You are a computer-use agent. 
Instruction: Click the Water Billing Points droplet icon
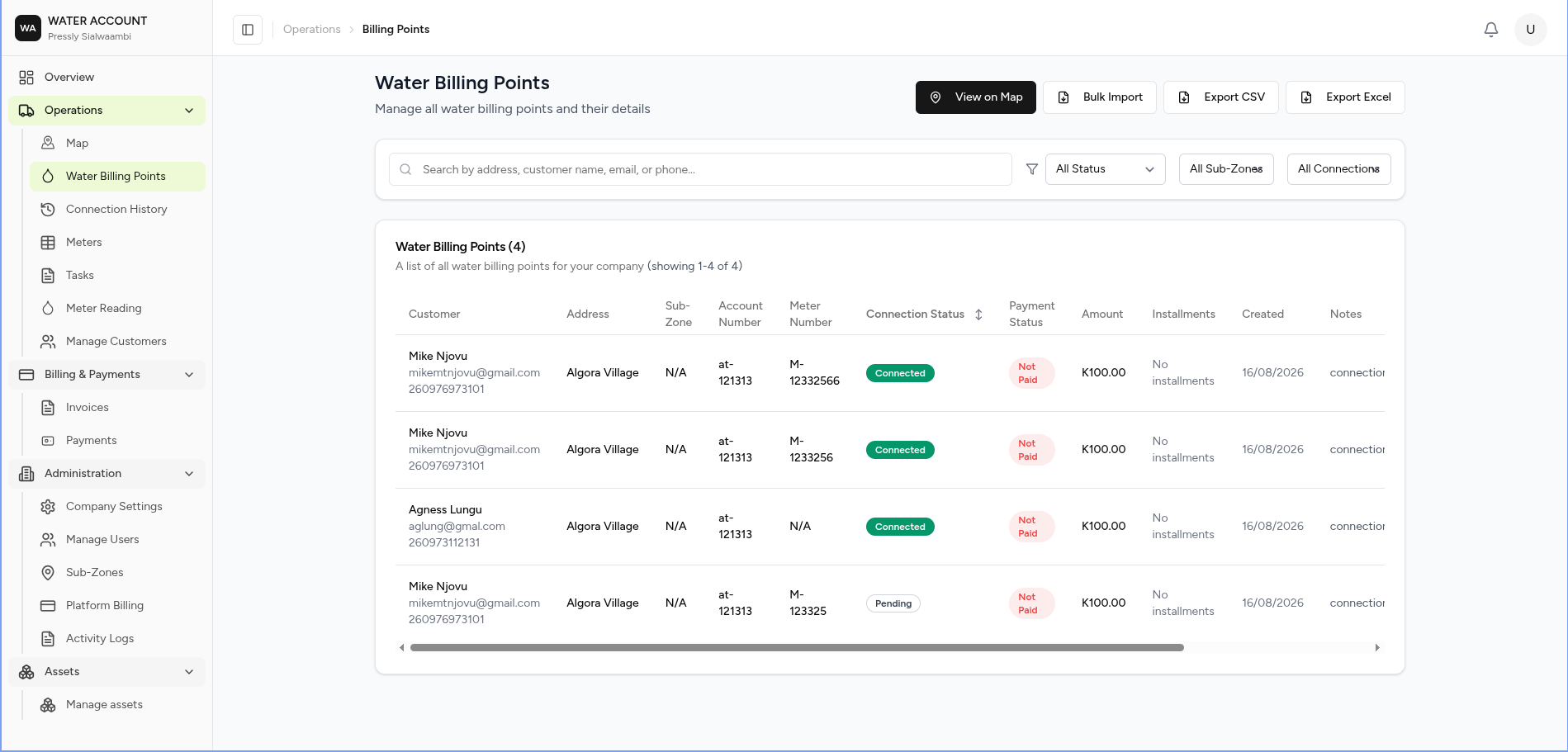48,177
